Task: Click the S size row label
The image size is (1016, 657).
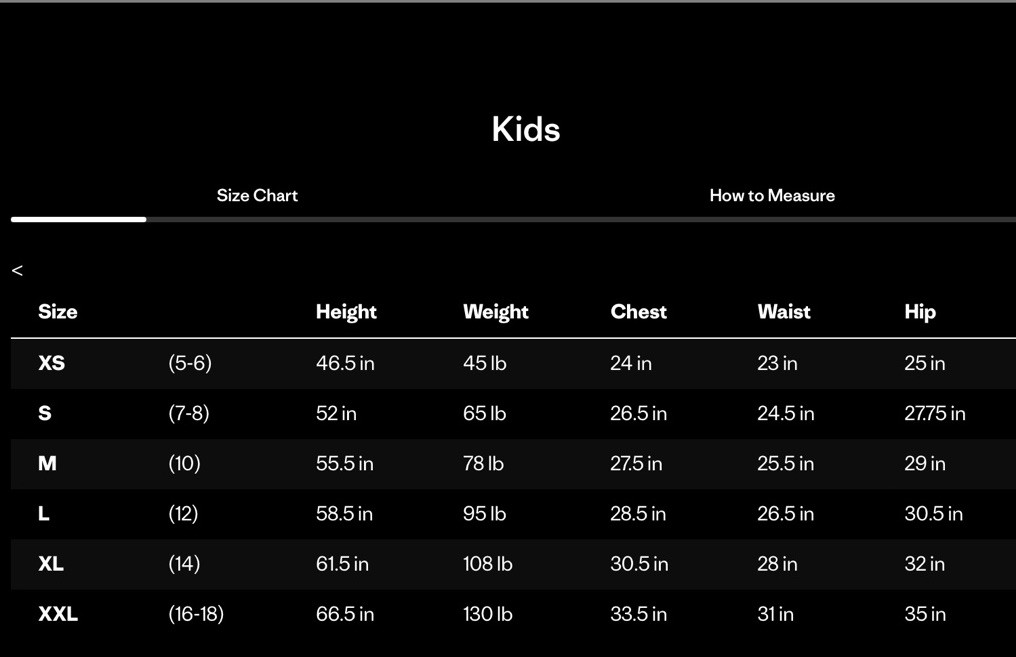Action: [x=45, y=413]
